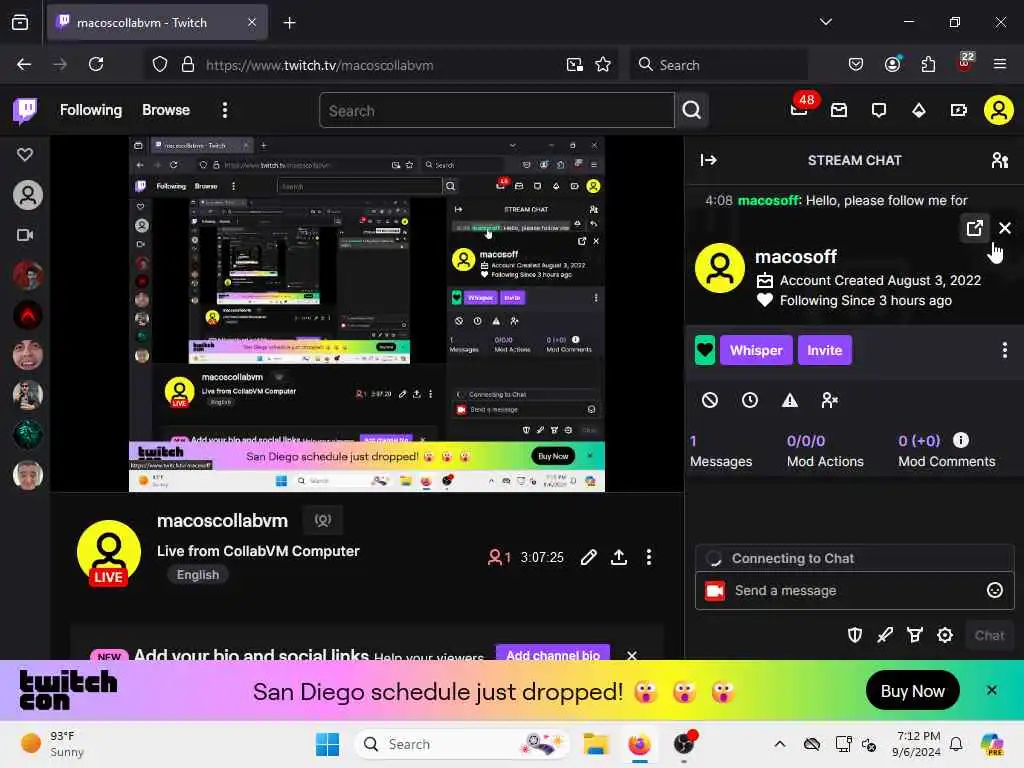Click the Twitch search input field
This screenshot has height=768, width=1024.
tap(496, 110)
